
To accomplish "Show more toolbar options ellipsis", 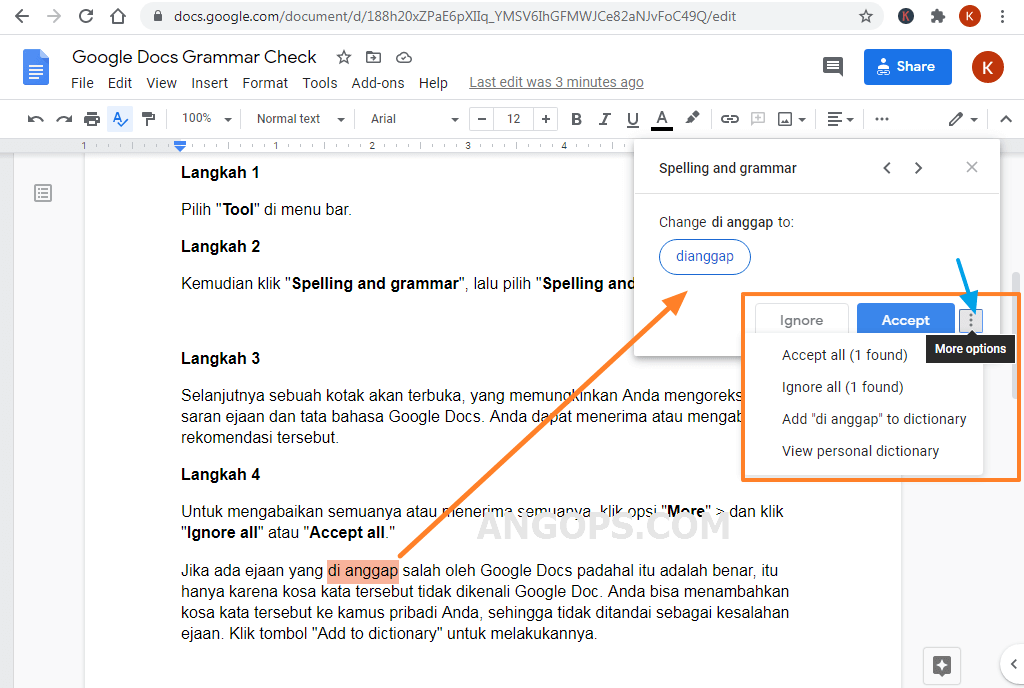I will (x=882, y=119).
